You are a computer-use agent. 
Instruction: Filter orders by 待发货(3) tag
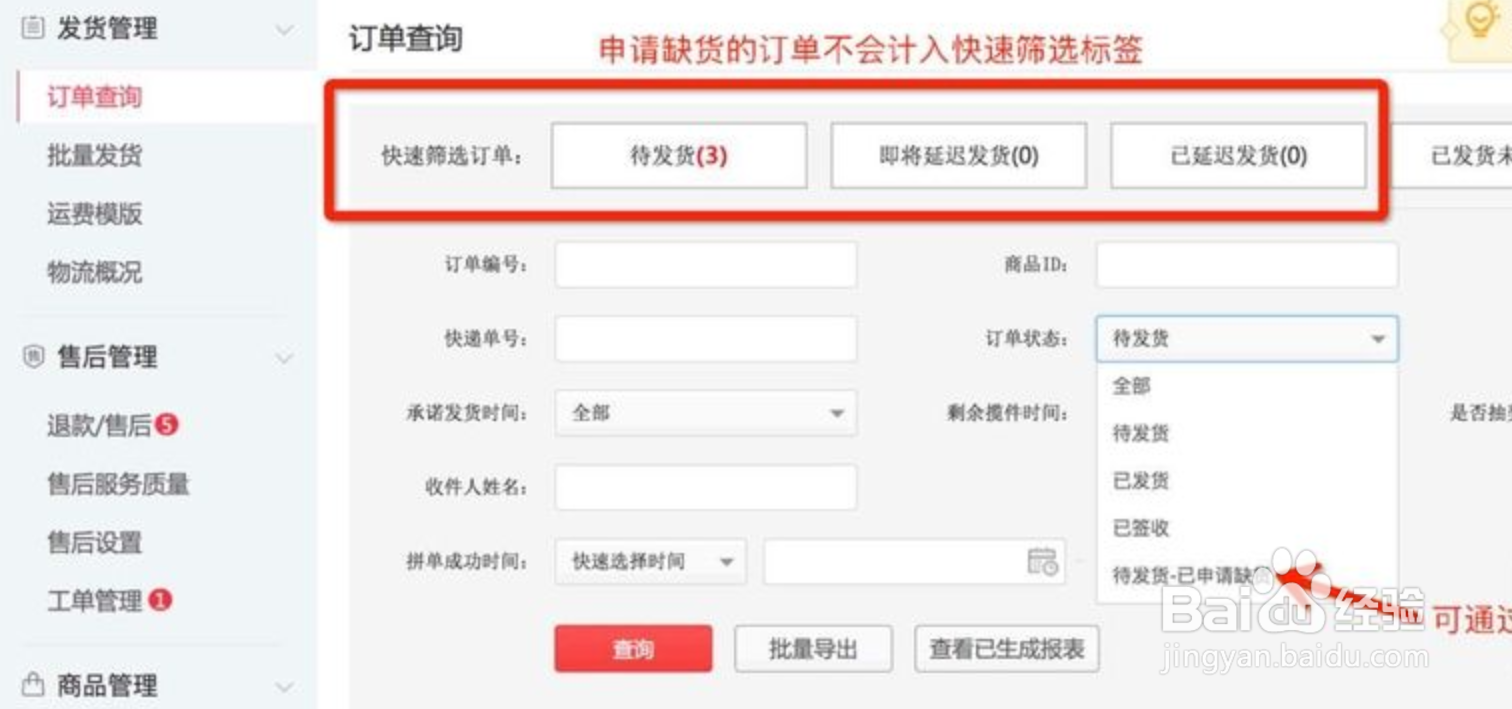coord(679,156)
